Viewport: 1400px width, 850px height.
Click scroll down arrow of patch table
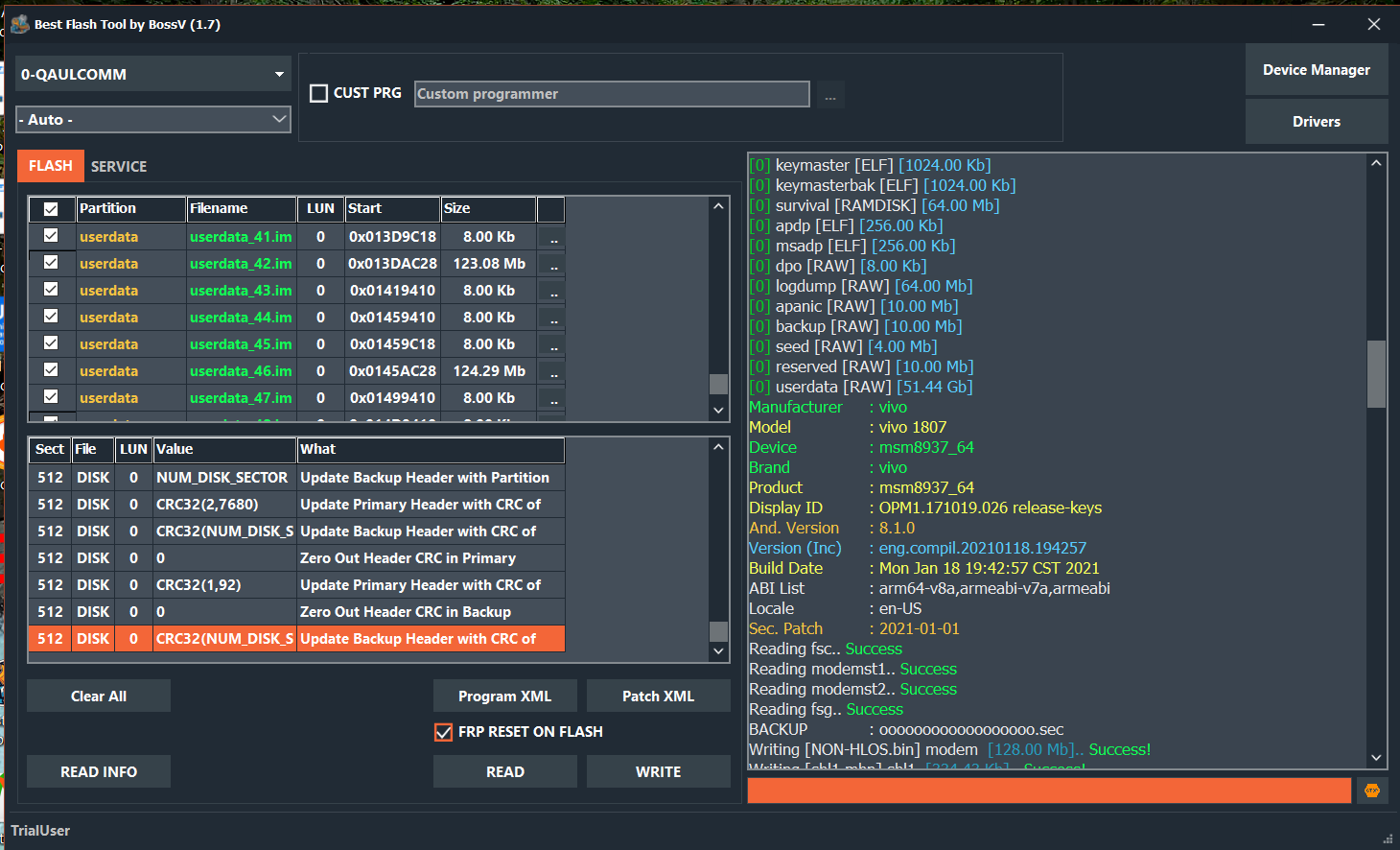point(718,650)
